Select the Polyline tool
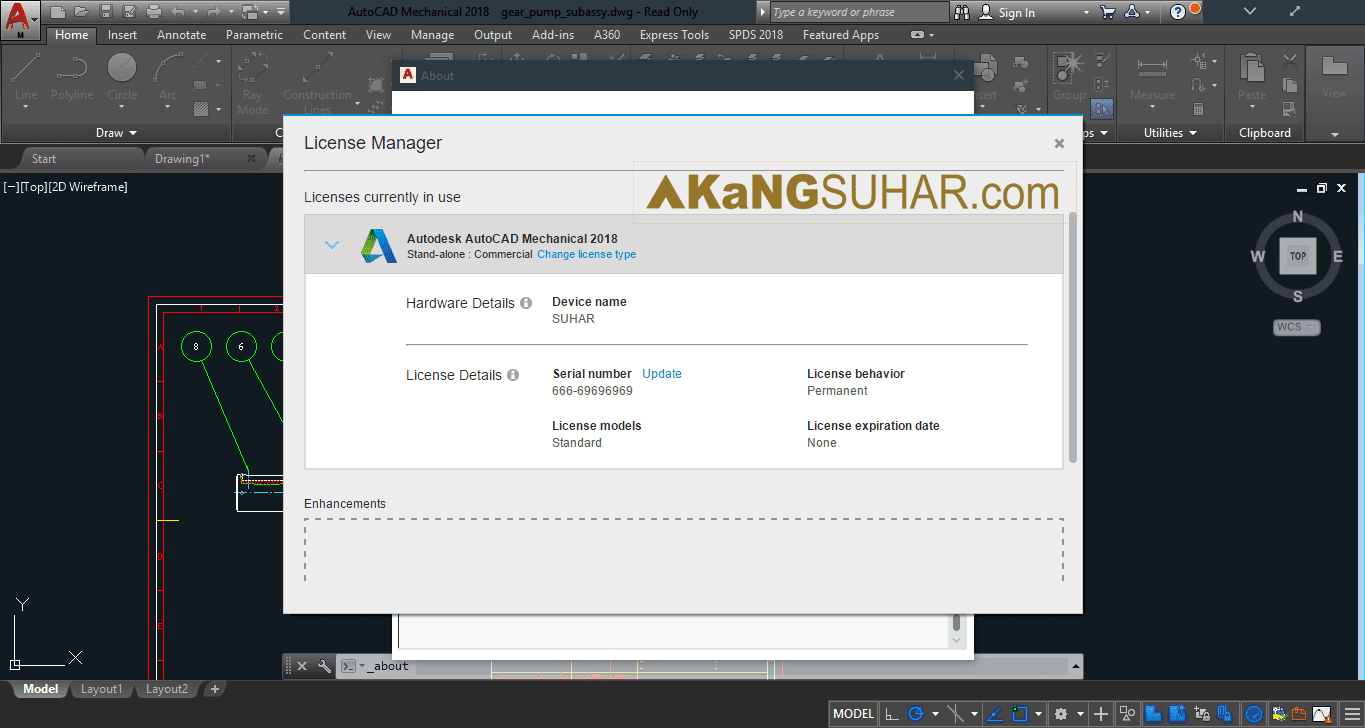Viewport: 1365px width, 728px height. pos(72,77)
